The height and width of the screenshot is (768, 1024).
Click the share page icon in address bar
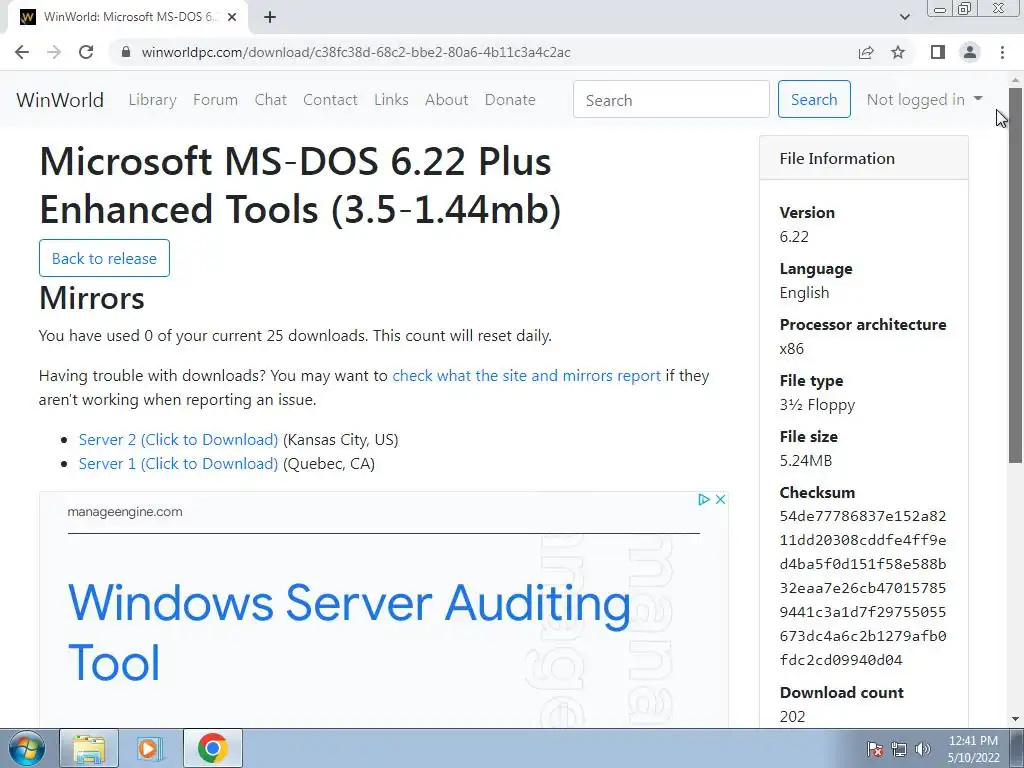coord(866,52)
